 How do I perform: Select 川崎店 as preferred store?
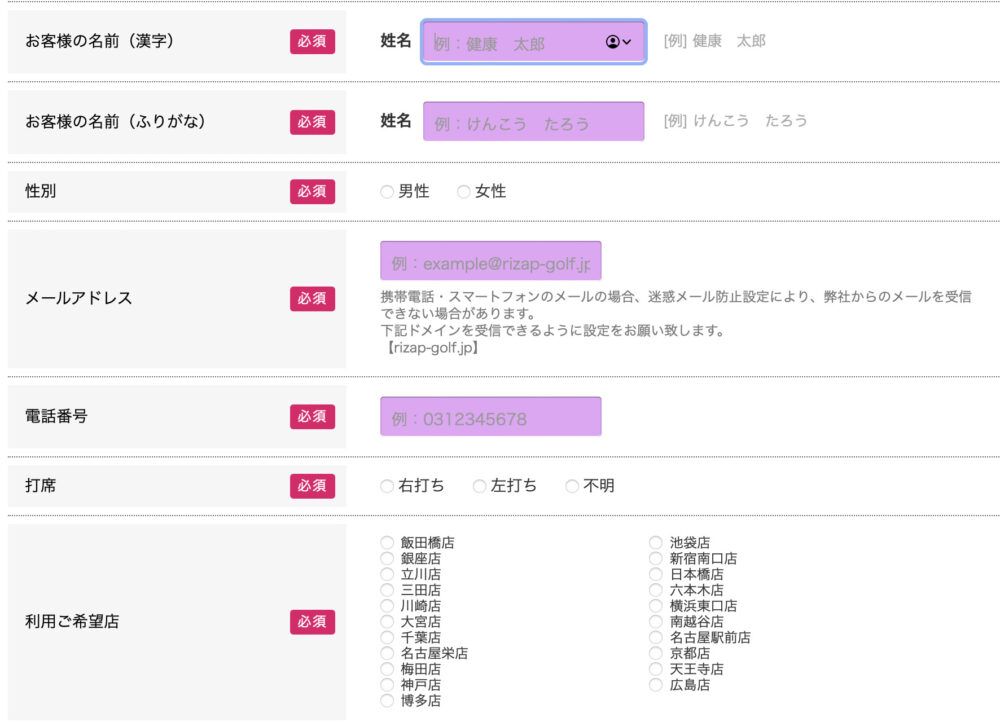coord(386,606)
